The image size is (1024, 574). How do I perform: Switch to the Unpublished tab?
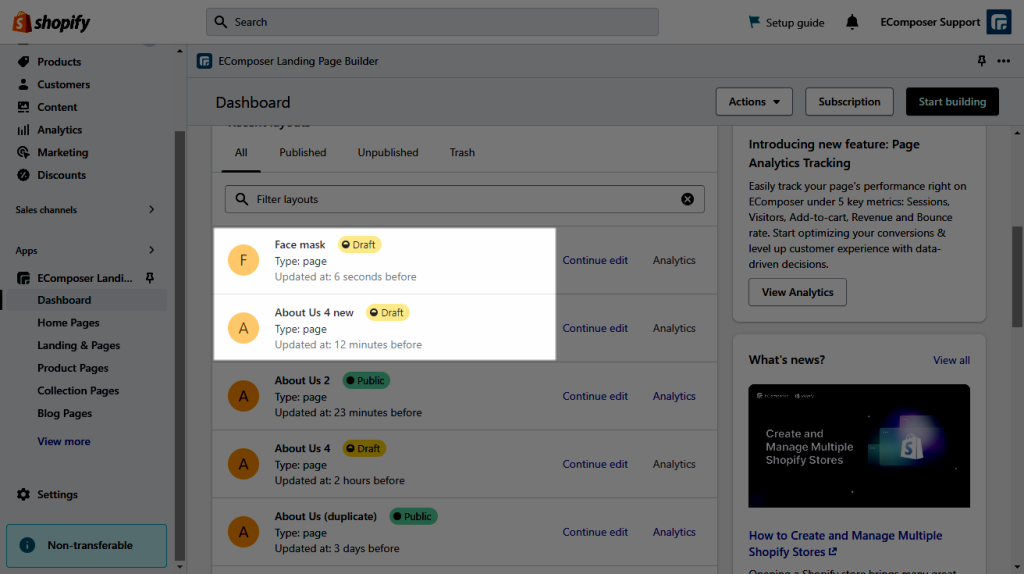[x=388, y=152]
